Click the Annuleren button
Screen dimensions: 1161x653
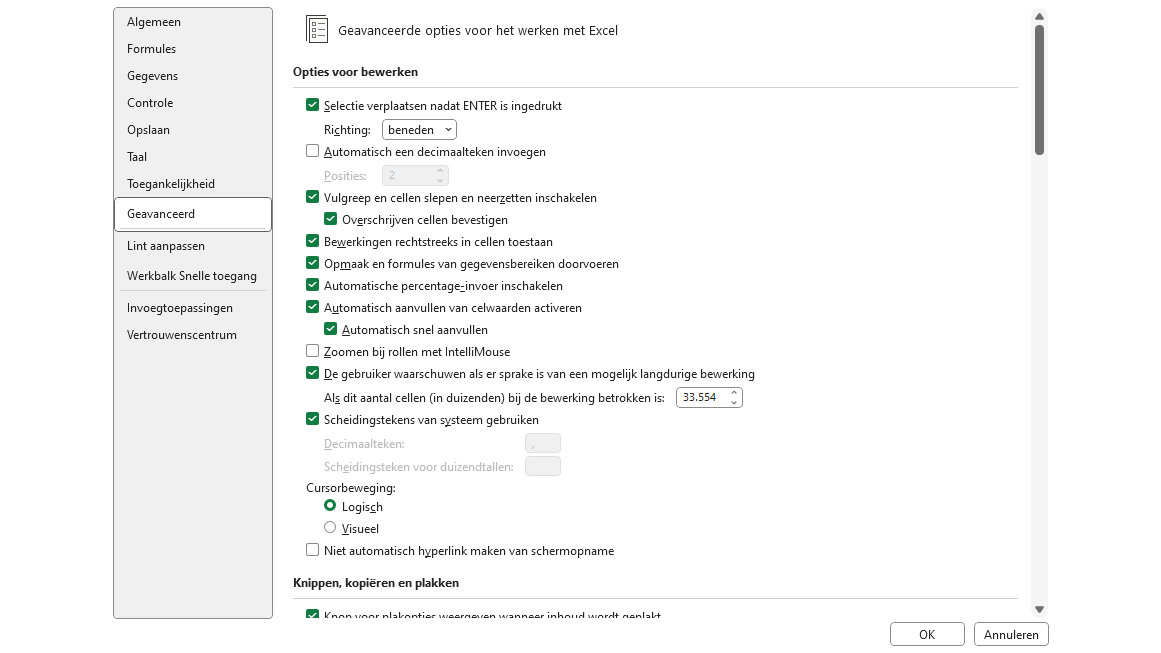tap(1011, 634)
